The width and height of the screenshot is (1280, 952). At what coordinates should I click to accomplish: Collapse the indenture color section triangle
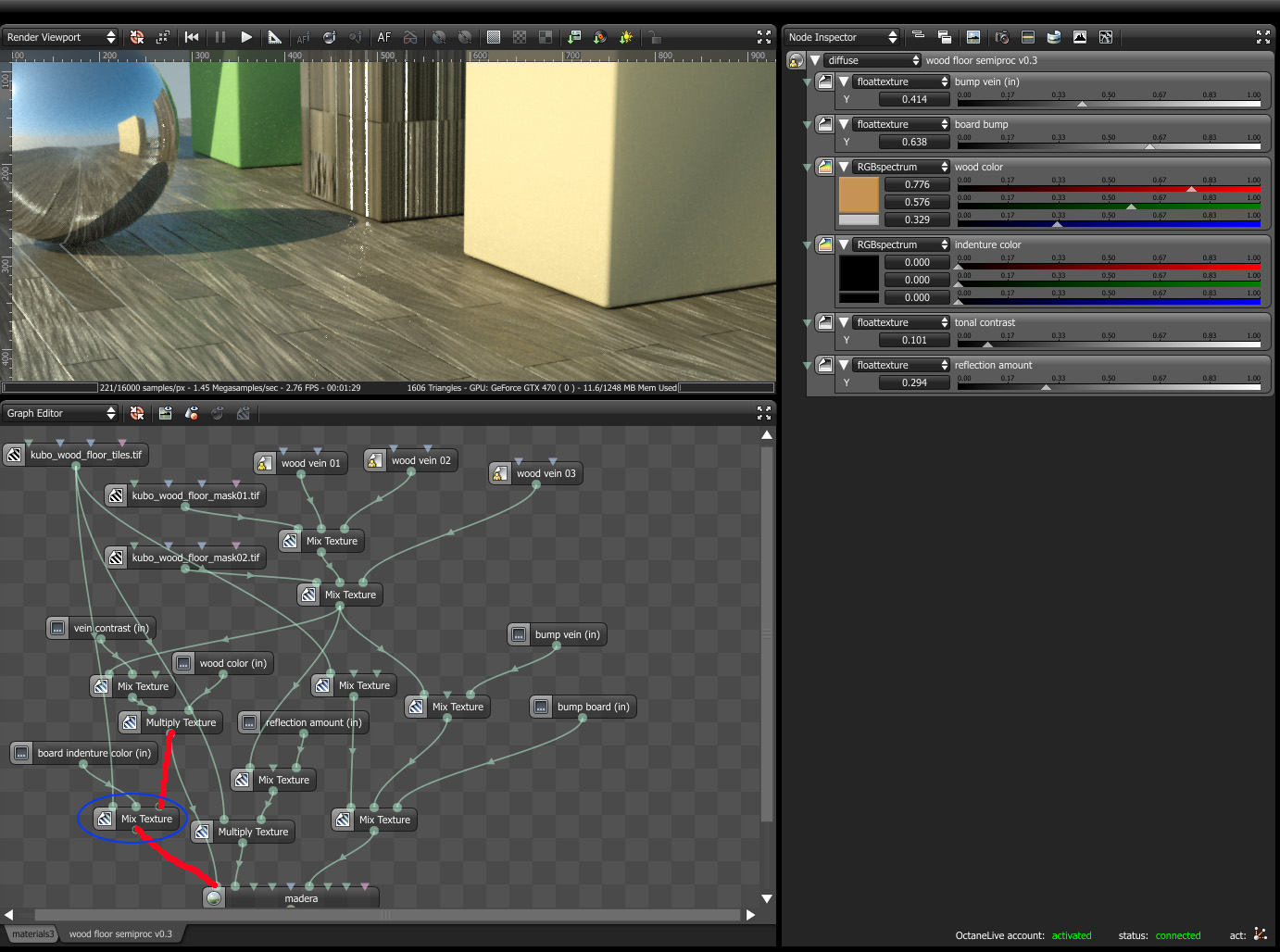pos(844,244)
